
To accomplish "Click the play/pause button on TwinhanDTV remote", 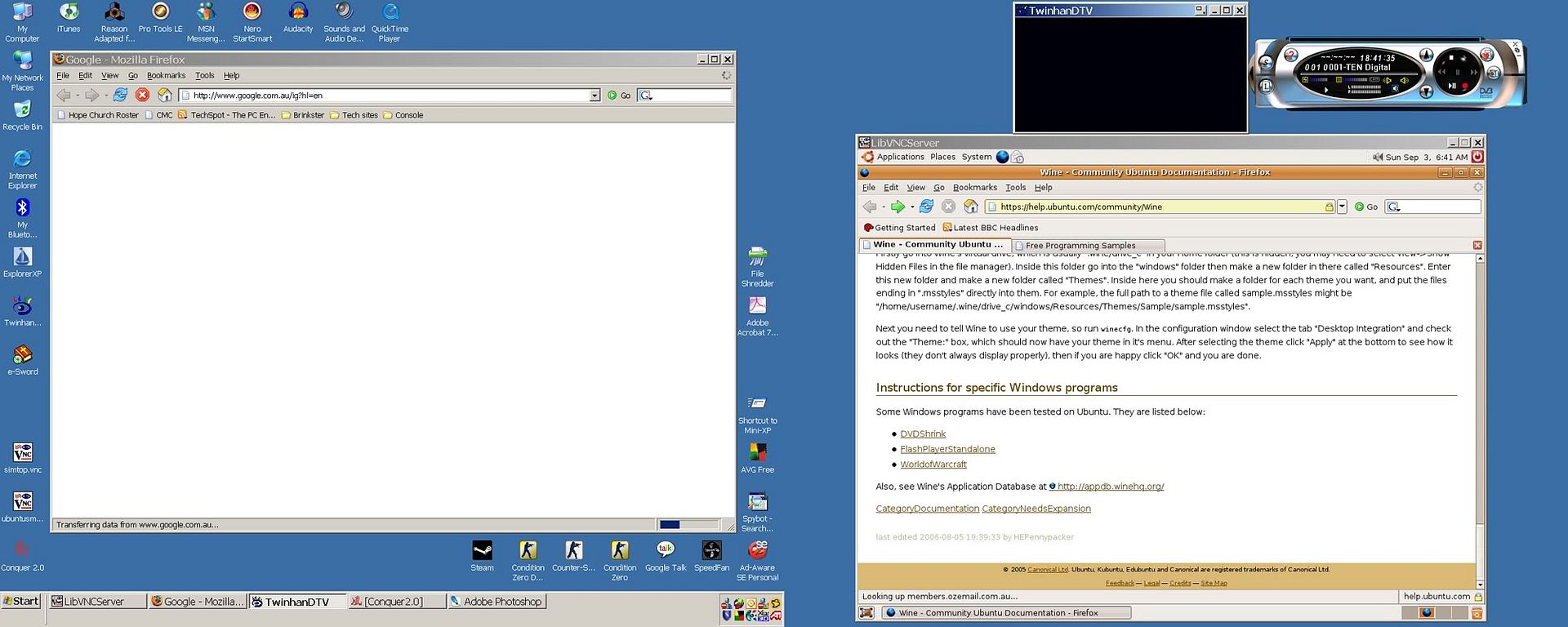I will [1452, 86].
